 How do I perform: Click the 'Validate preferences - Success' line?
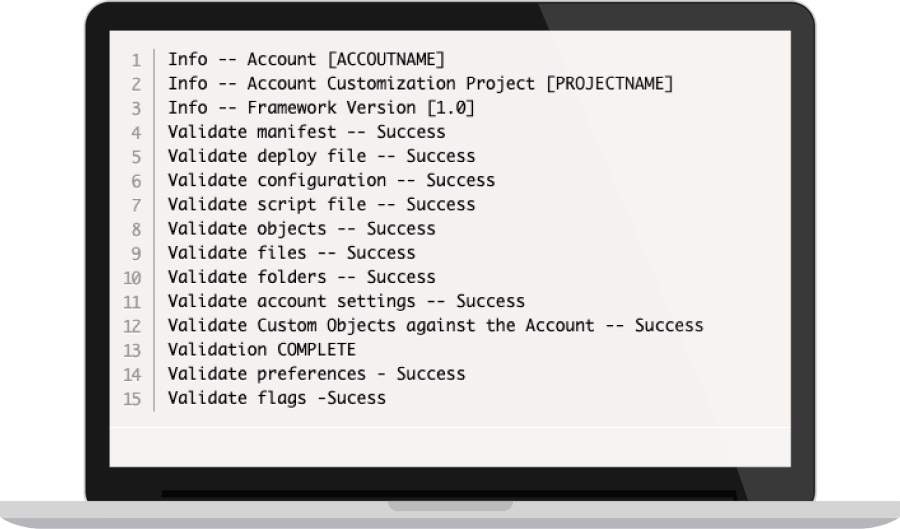[x=316, y=374]
